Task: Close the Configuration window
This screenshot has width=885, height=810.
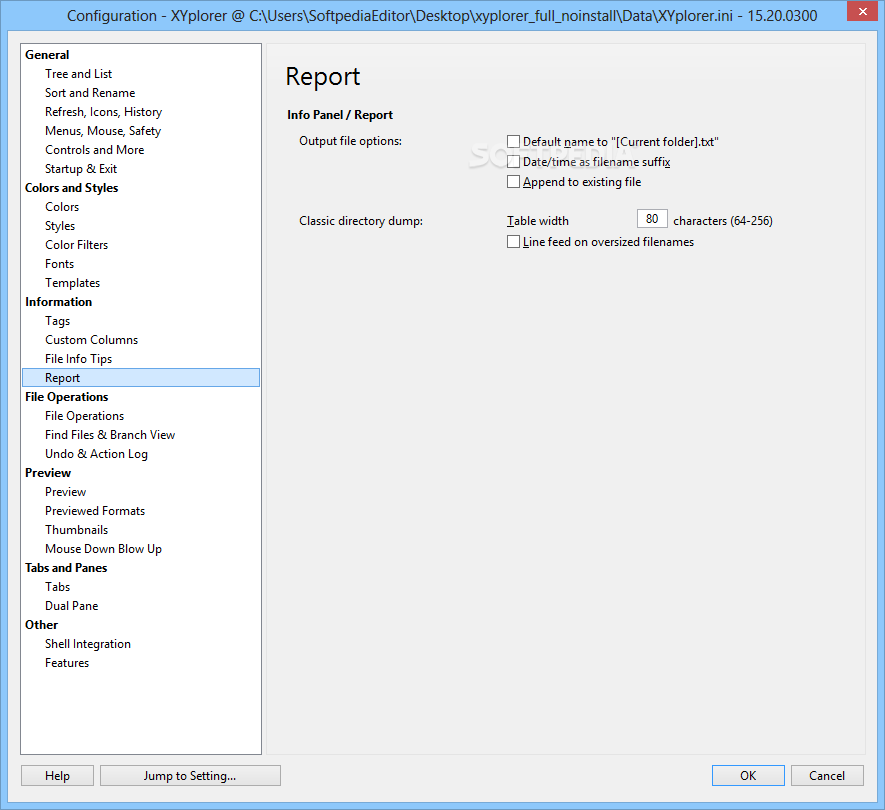Action: pyautogui.click(x=862, y=11)
